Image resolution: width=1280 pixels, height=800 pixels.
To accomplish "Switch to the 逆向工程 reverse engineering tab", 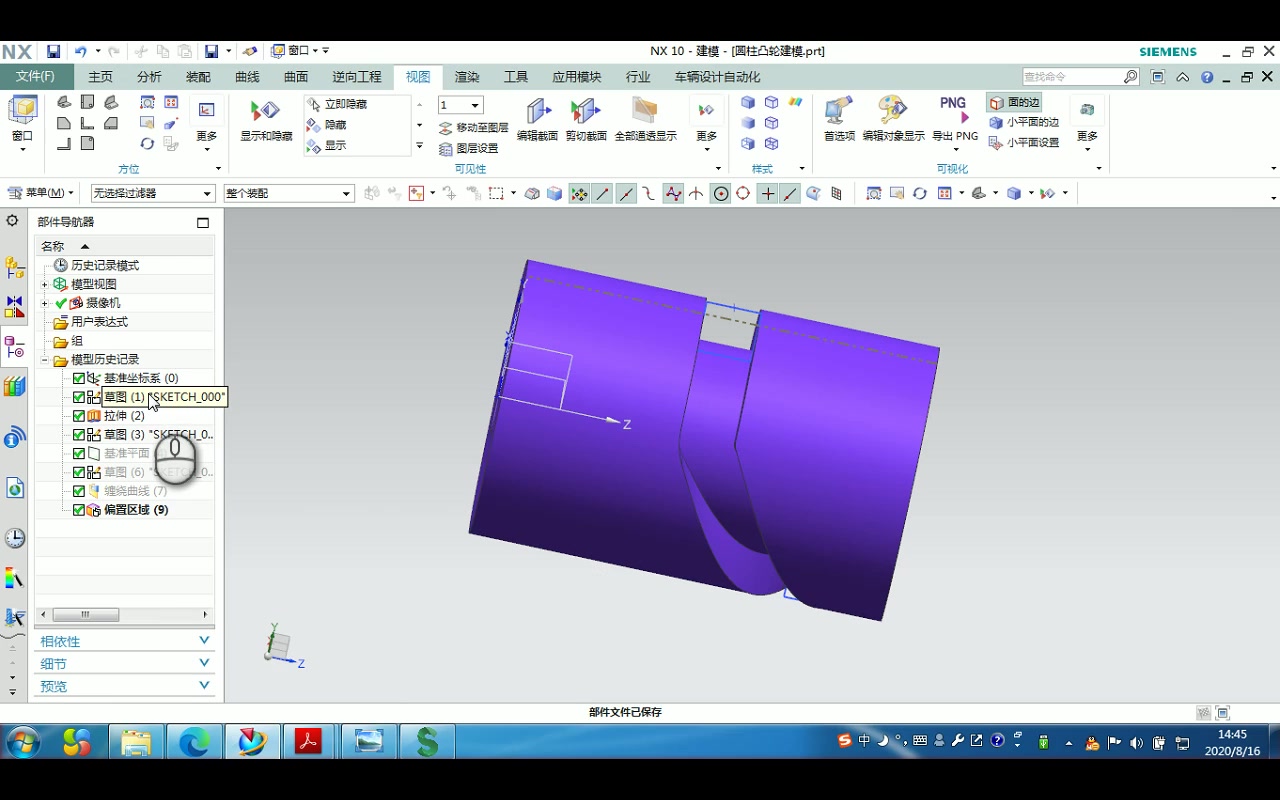I will [357, 77].
